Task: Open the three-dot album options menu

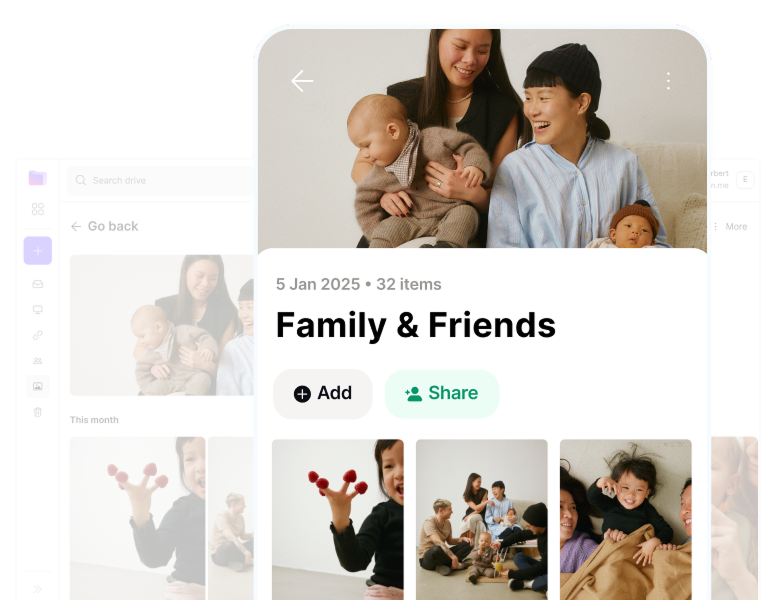Action: pyautogui.click(x=668, y=81)
